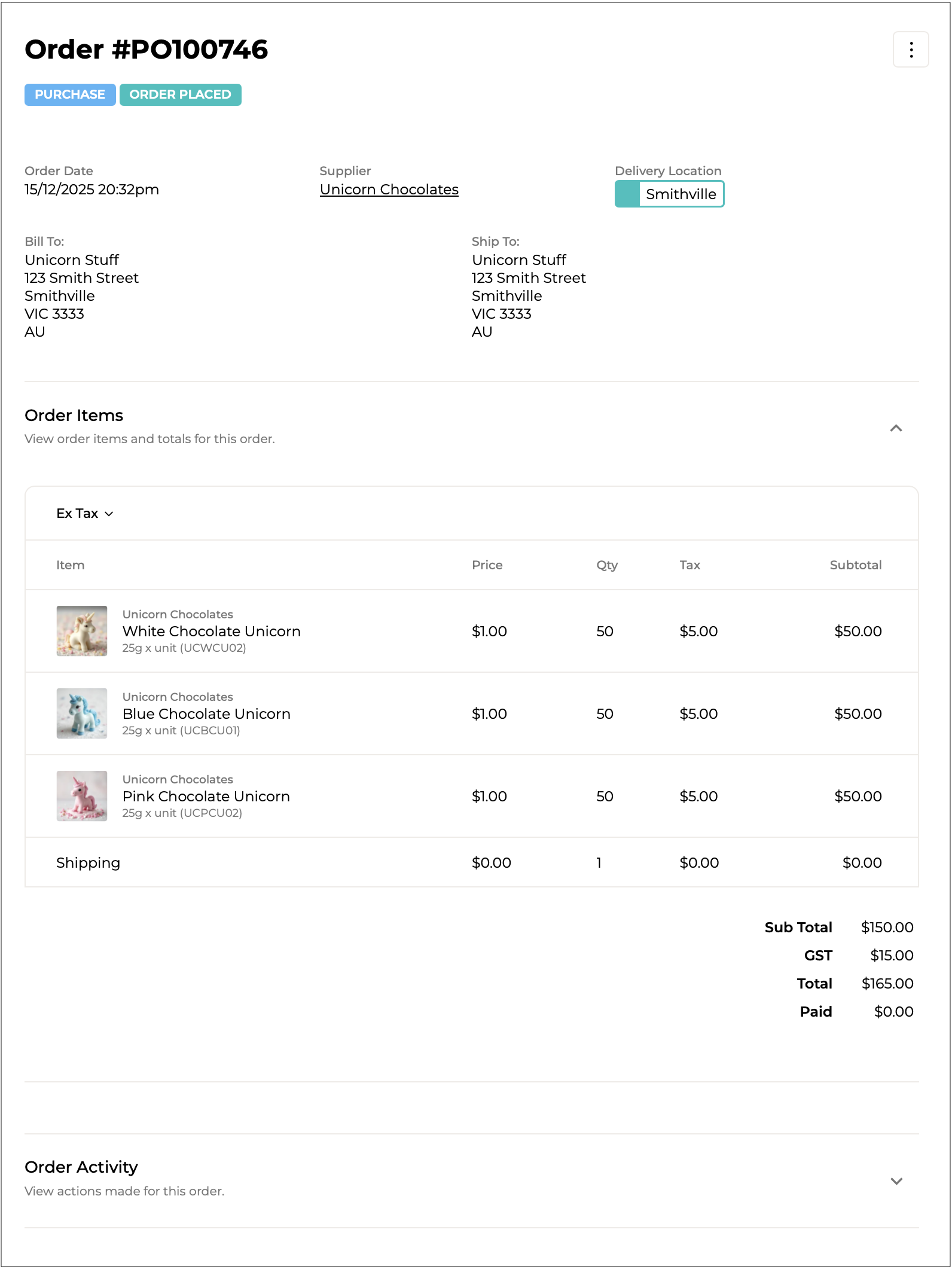Click the Subtotal column header
The image size is (952, 1269).
pyautogui.click(x=855, y=565)
